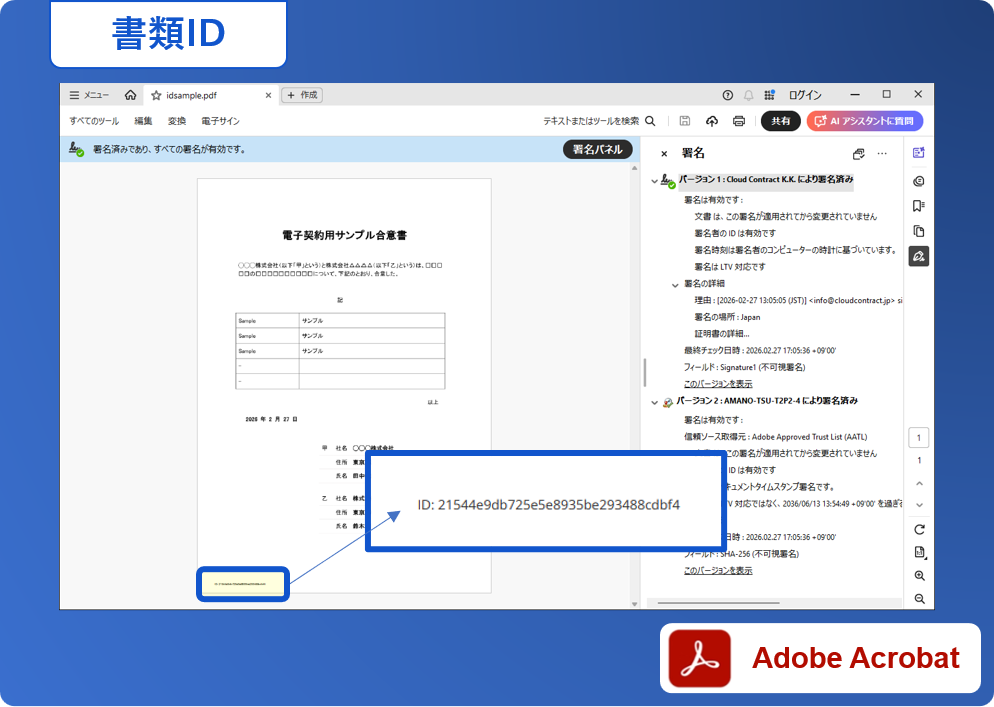Click the zoom in magnifier icon

coord(919,576)
